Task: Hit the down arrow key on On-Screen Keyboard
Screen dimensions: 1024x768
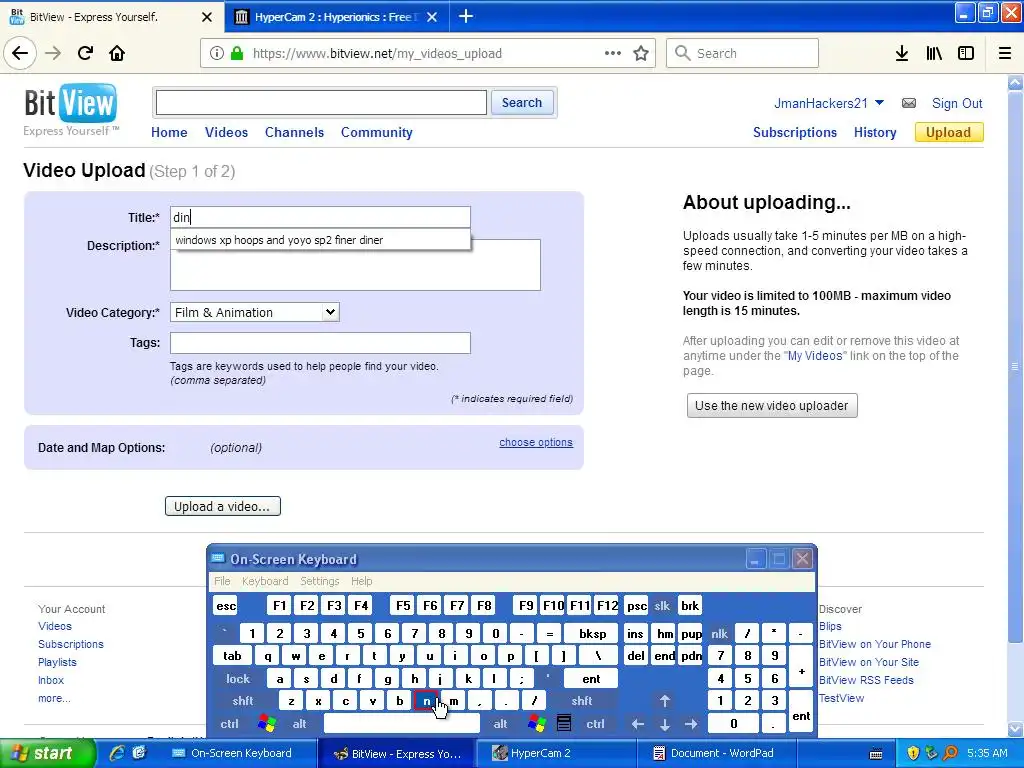Action: tap(665, 724)
